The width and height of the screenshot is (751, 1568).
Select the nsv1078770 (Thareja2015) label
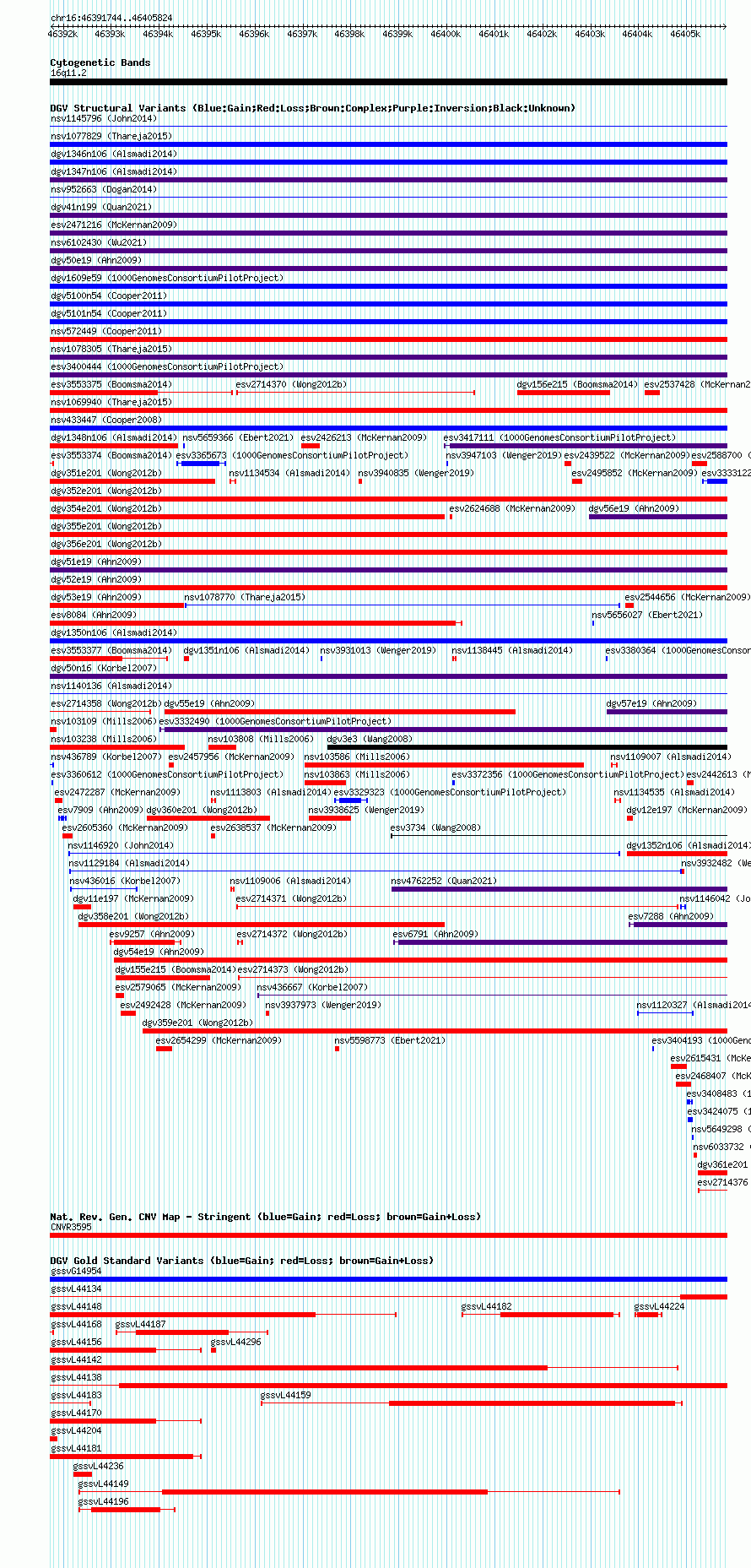point(245,597)
